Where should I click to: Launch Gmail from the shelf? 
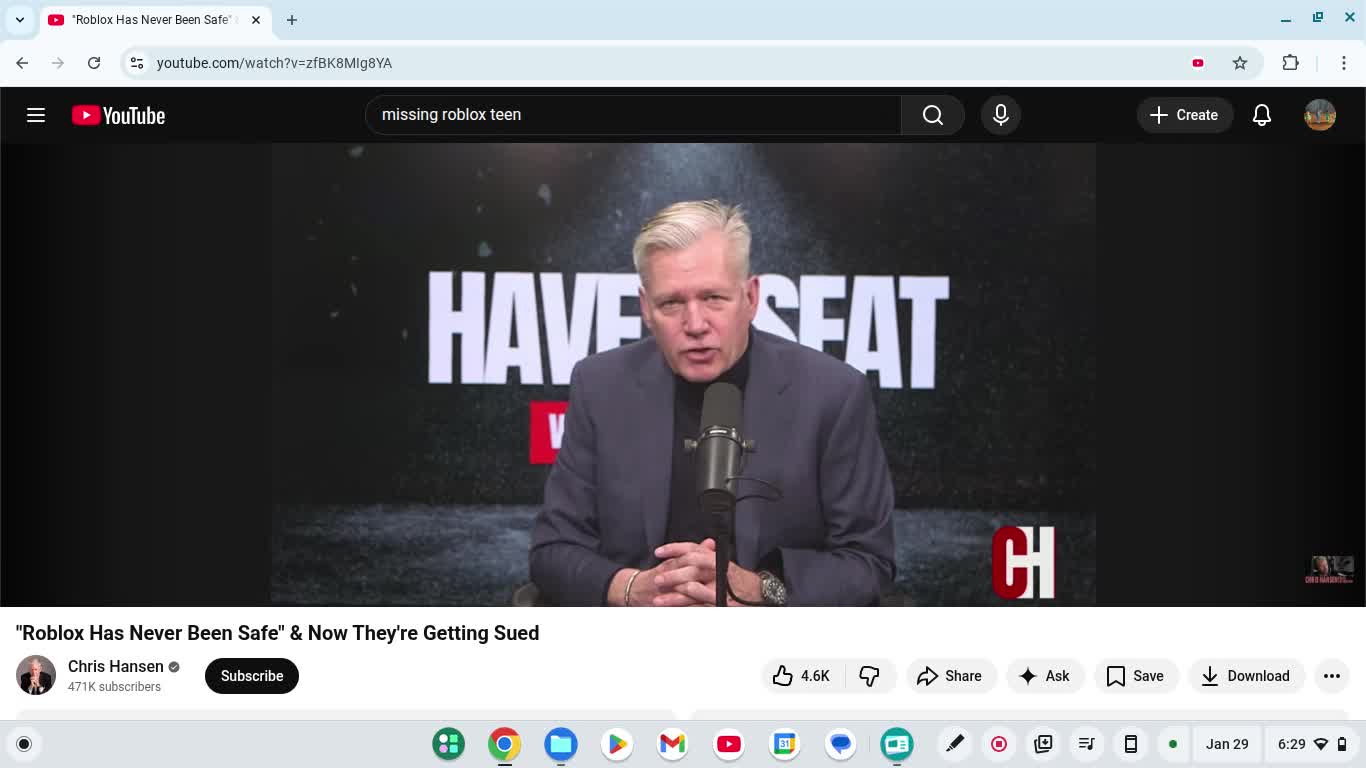(672, 744)
